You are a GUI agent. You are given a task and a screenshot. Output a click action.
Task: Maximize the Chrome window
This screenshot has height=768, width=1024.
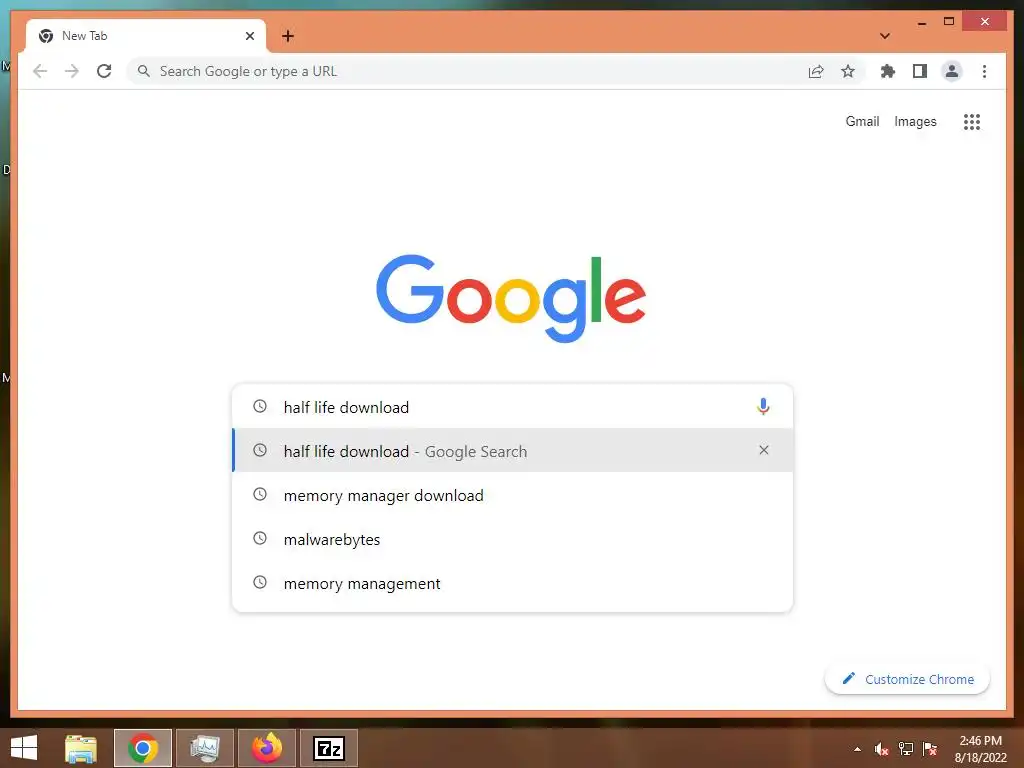(949, 22)
